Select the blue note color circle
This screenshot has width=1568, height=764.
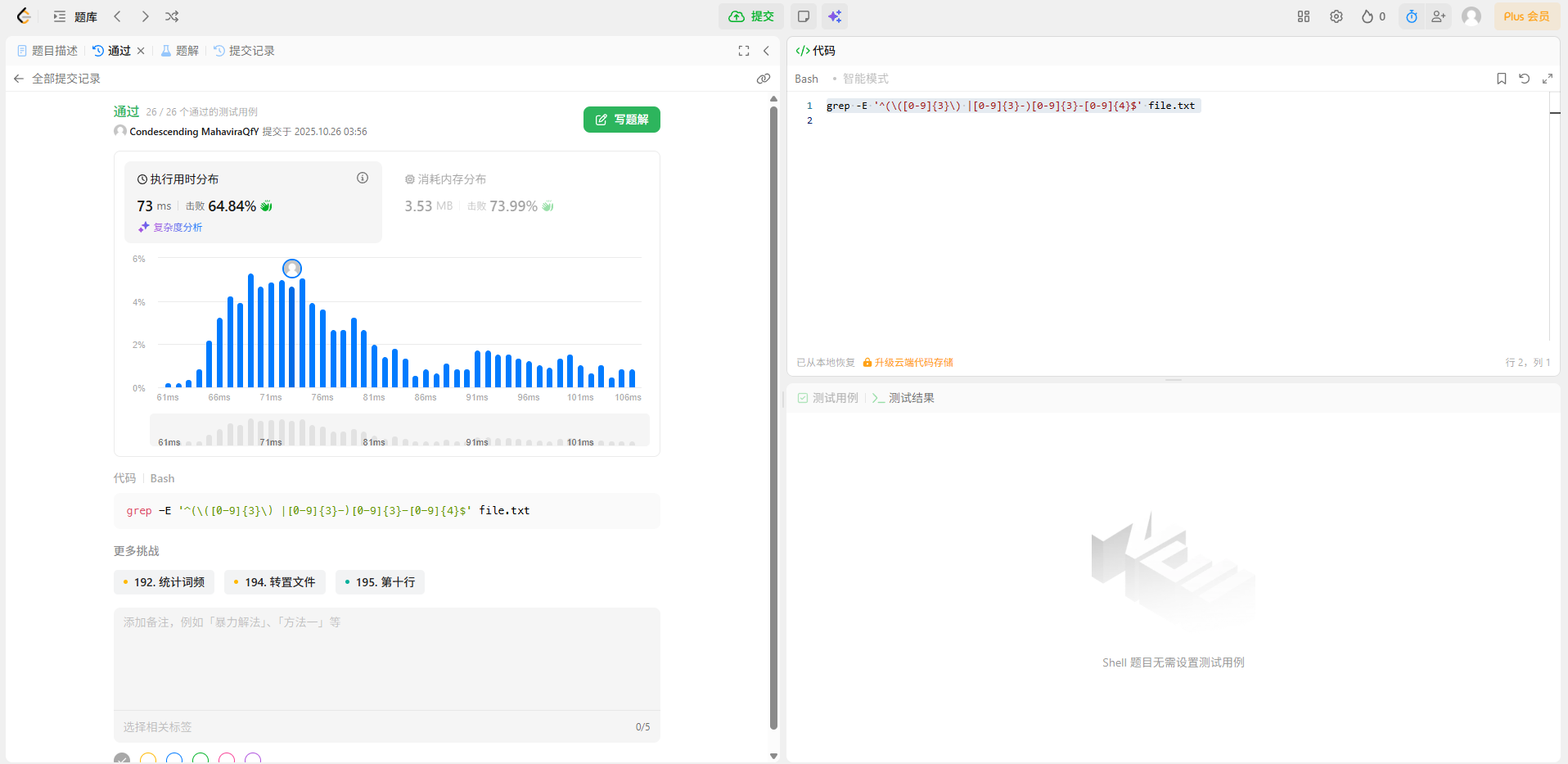tap(174, 759)
